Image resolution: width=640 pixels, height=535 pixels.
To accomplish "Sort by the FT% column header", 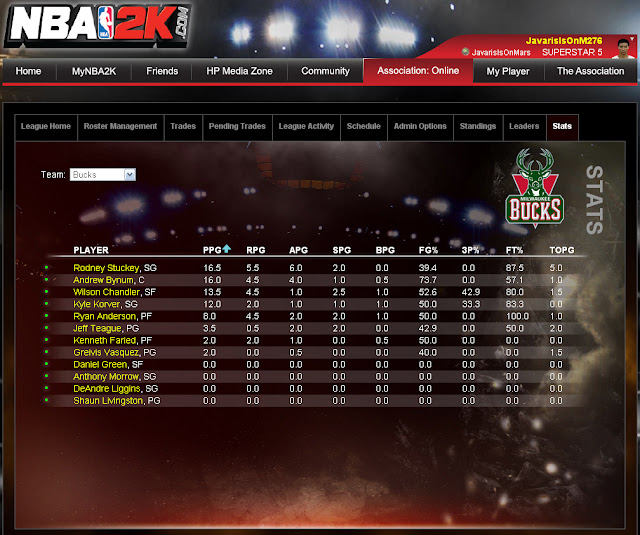I will (514, 250).
